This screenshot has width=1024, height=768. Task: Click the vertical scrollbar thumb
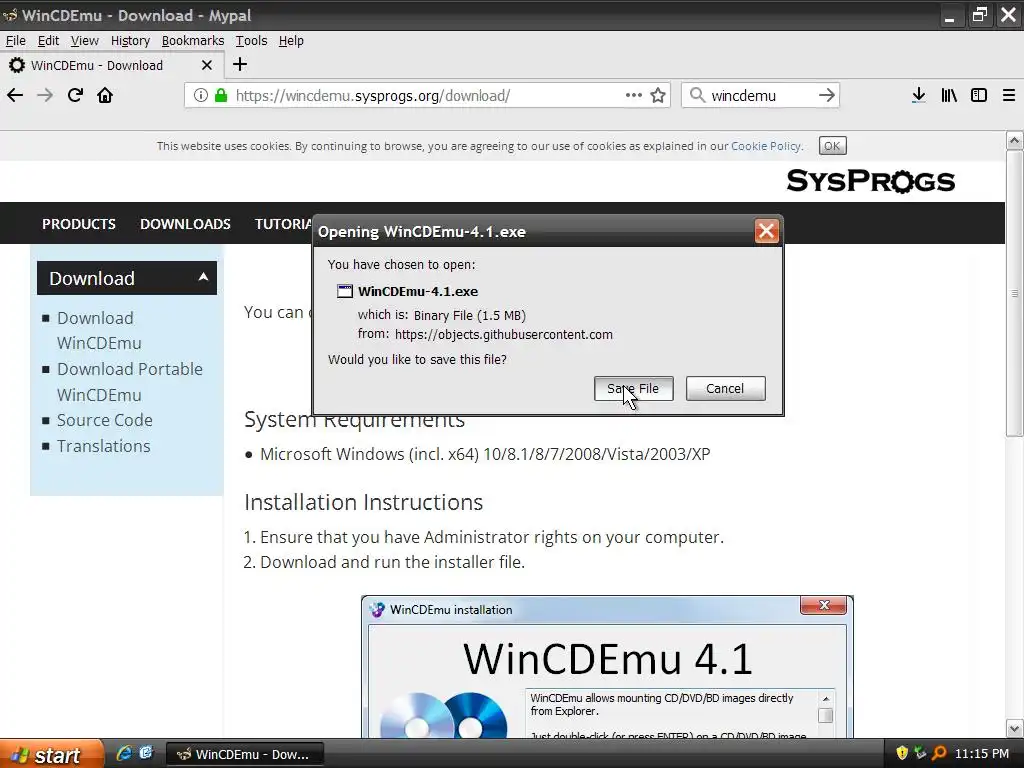pos(1014,293)
